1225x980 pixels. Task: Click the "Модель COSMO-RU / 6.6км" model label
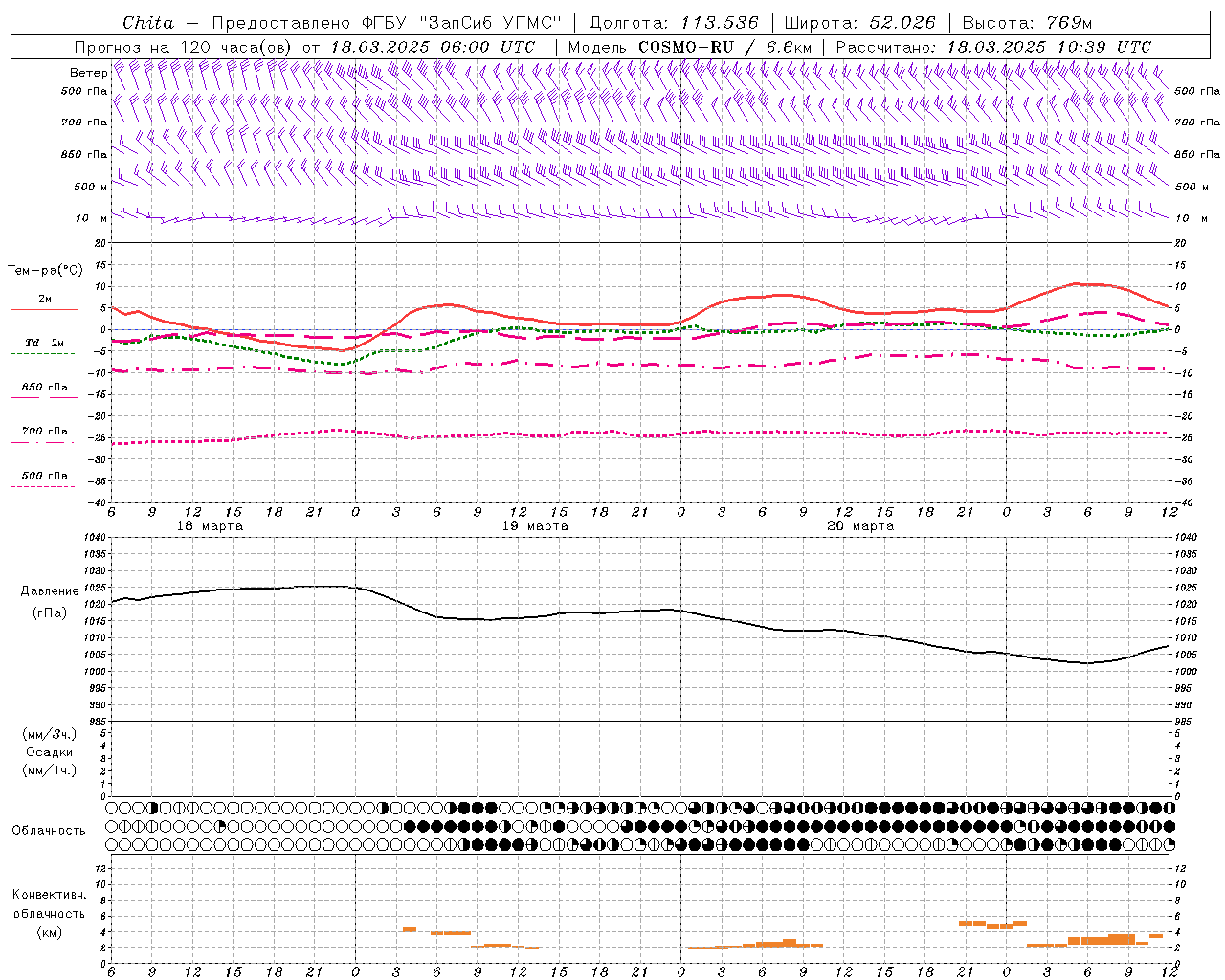690,47
